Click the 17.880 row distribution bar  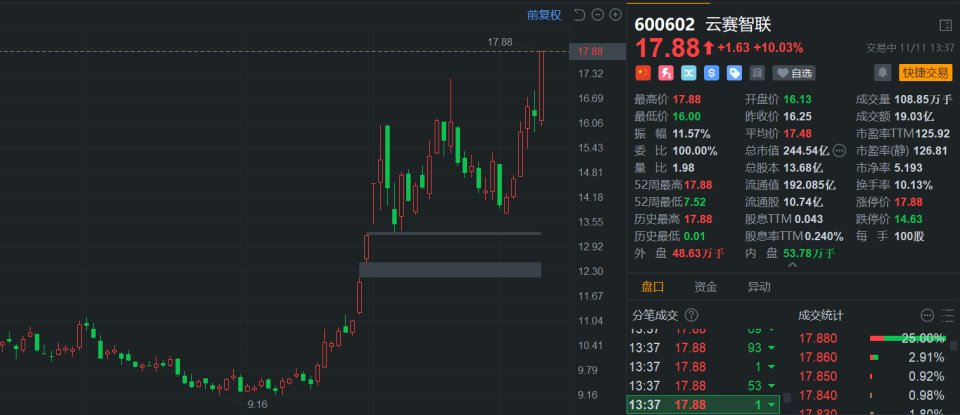click(907, 338)
